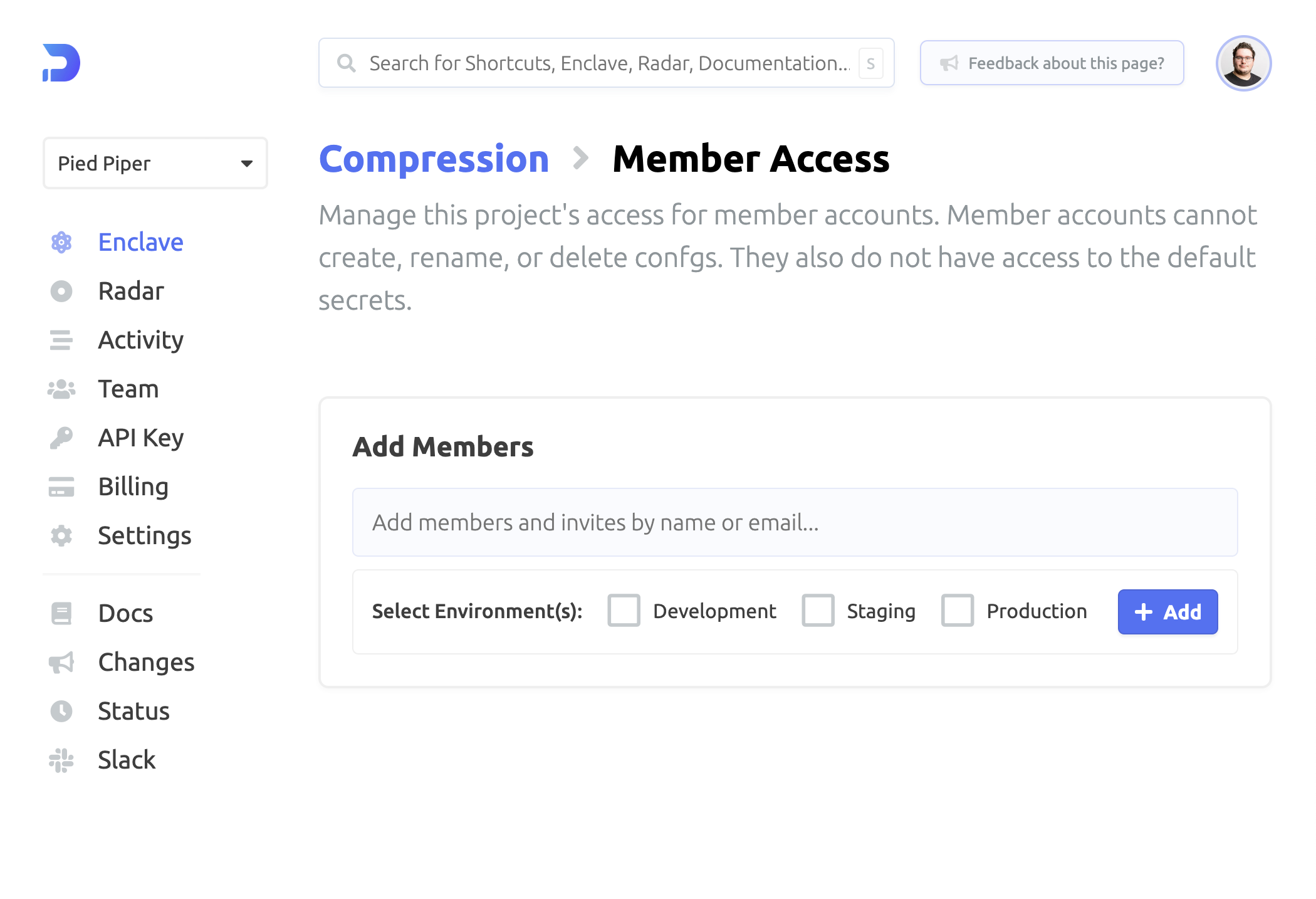1316x899 pixels.
Task: Enable the Development environment checkbox
Action: pyautogui.click(x=624, y=611)
